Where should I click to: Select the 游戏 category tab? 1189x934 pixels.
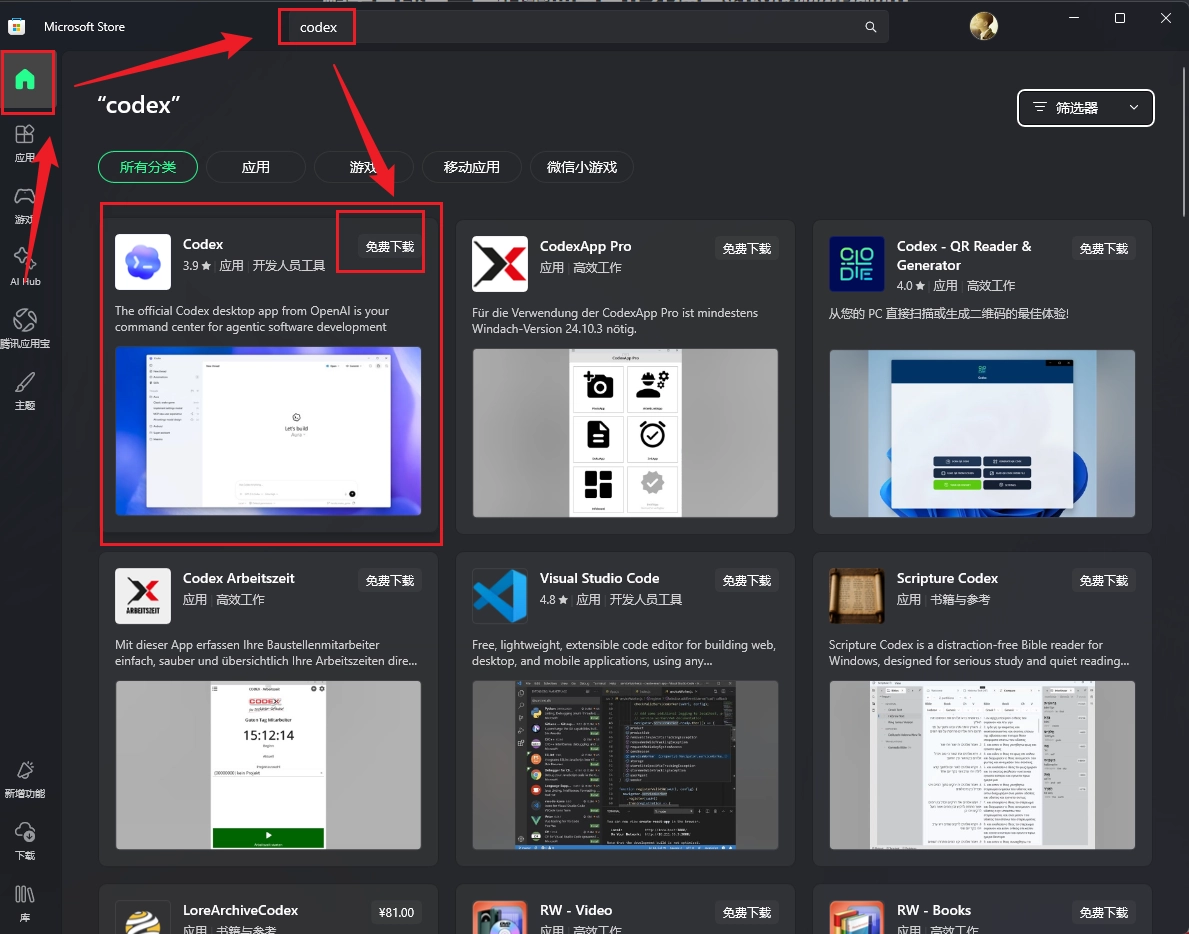coord(363,167)
